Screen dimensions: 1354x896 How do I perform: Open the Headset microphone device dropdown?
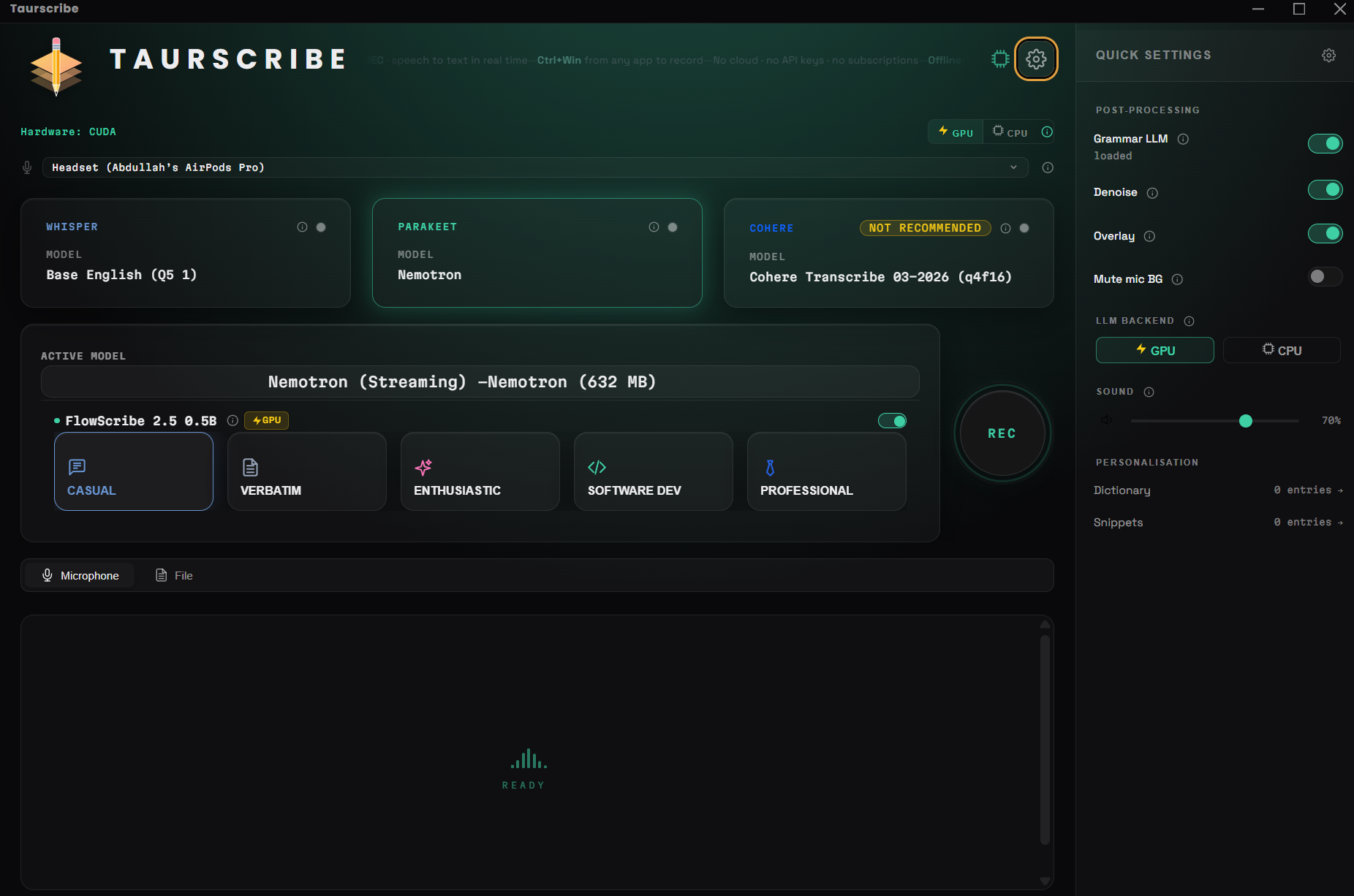coord(535,167)
